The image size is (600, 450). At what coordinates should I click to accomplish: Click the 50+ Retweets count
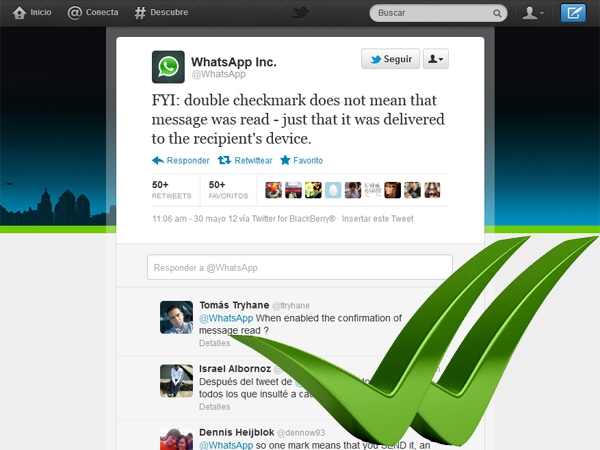(x=171, y=190)
